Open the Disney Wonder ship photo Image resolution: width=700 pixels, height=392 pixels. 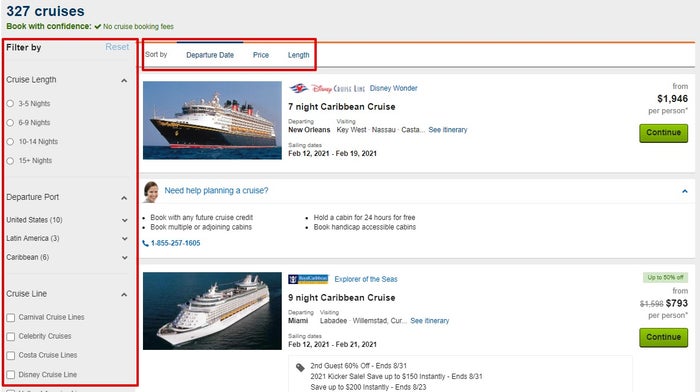(x=212, y=120)
